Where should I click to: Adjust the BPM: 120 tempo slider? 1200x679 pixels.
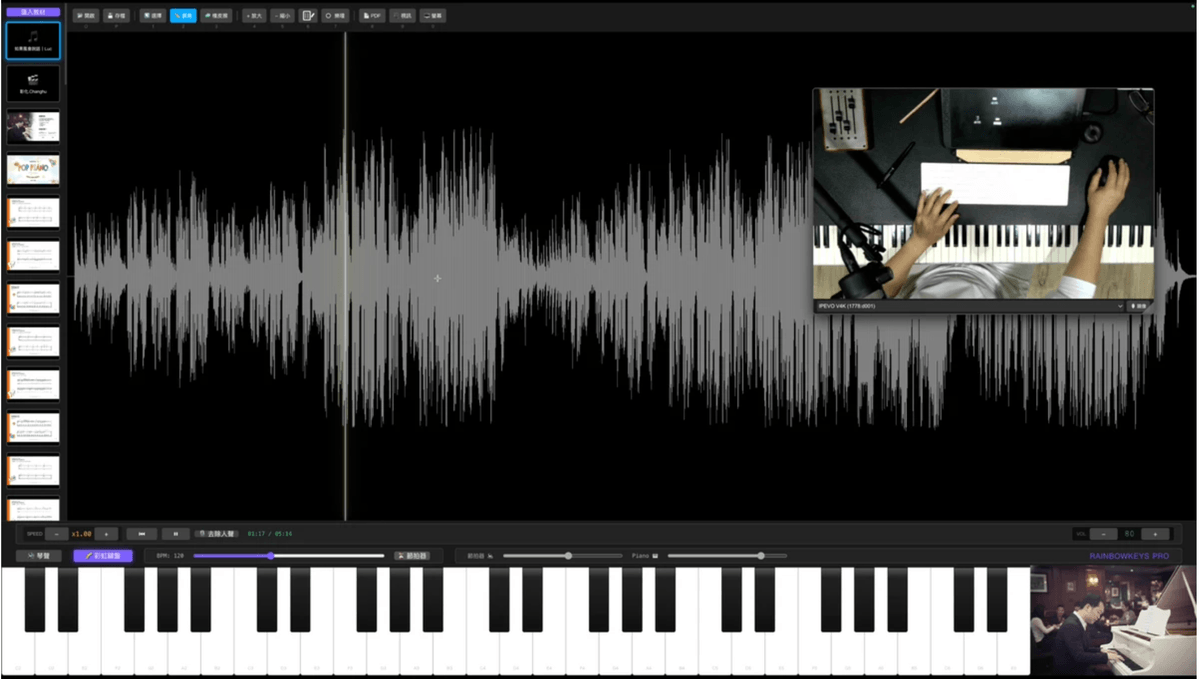[270, 555]
